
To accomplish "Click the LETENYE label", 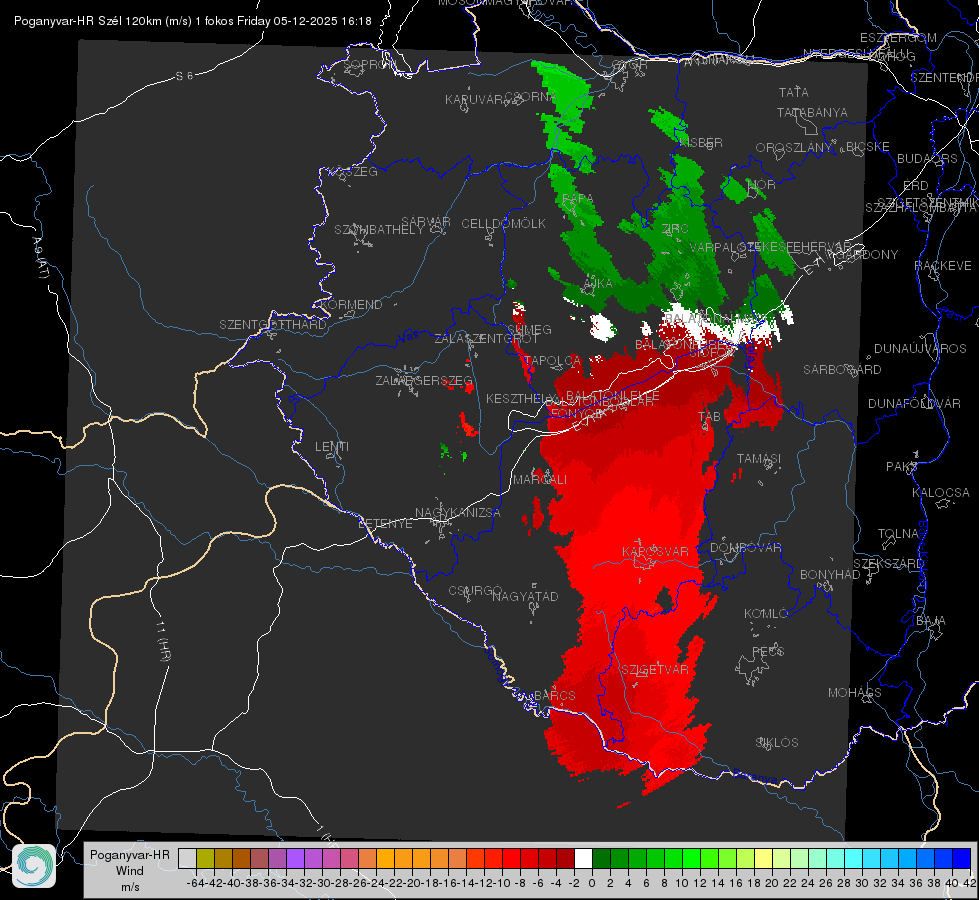I will click(x=385, y=523).
